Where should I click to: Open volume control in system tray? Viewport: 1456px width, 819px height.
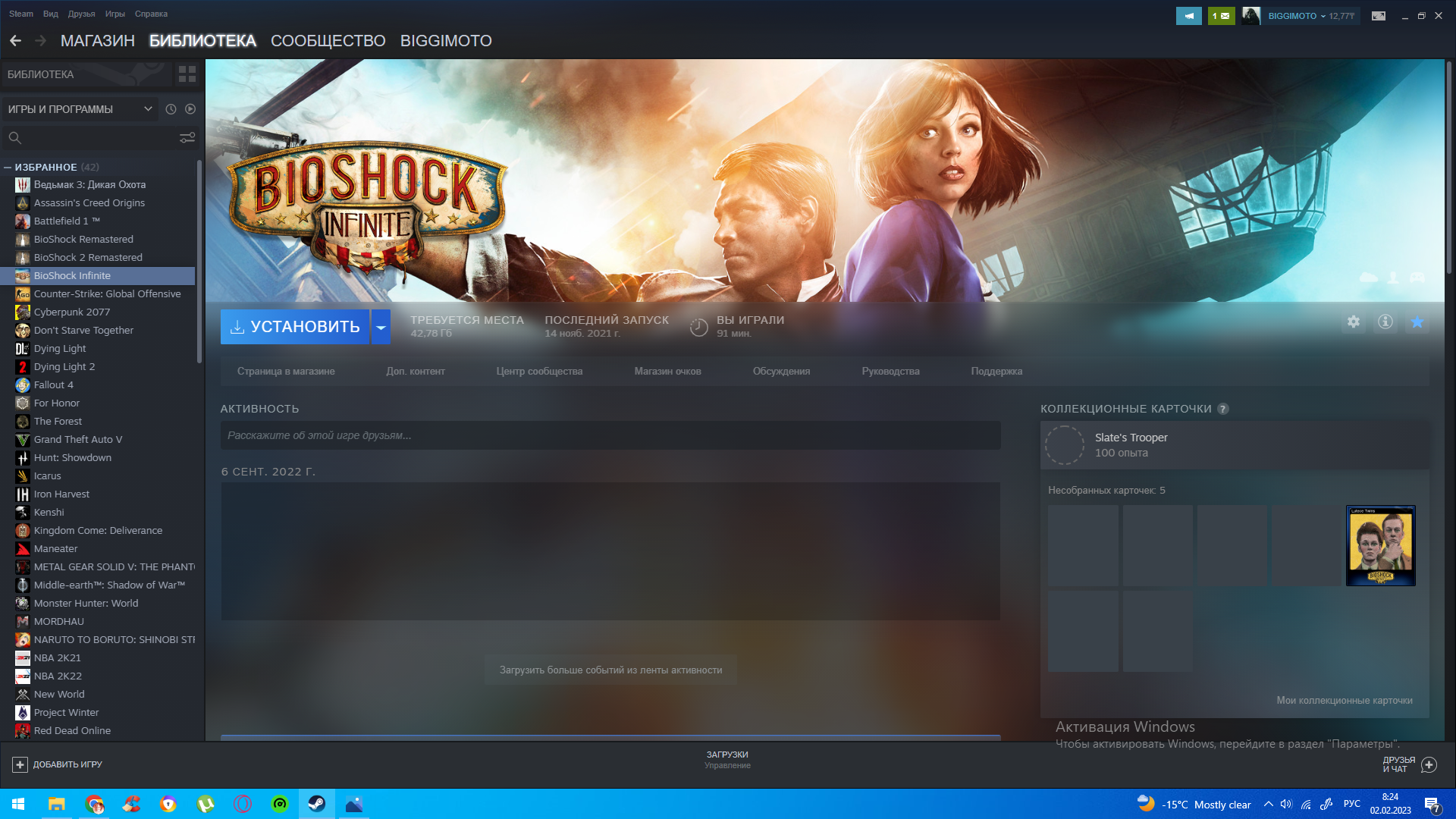coord(1286,804)
